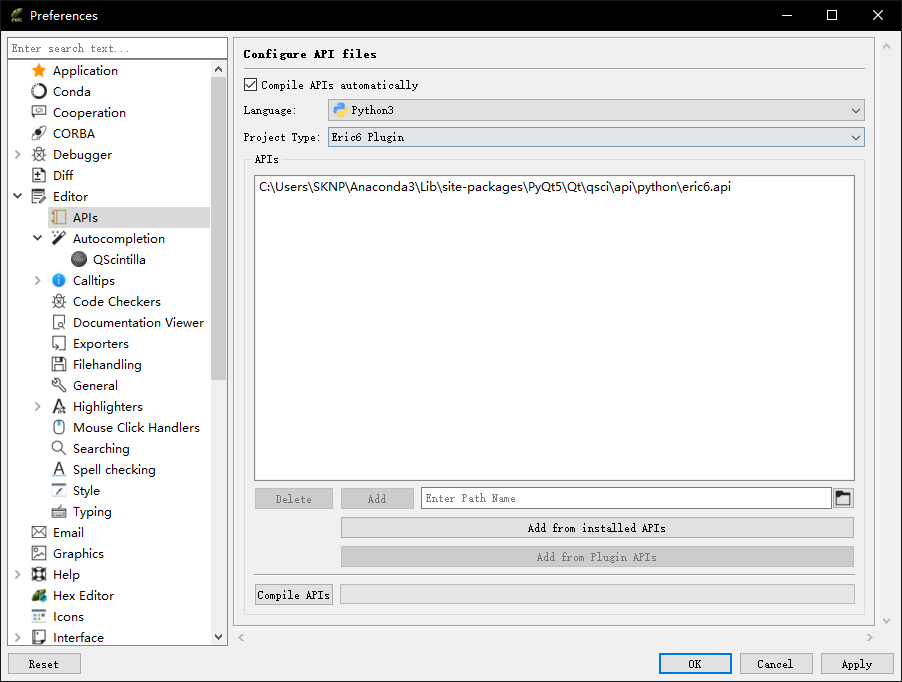Click the Highlighters icon
Screen dimensions: 902x682
pos(59,407)
